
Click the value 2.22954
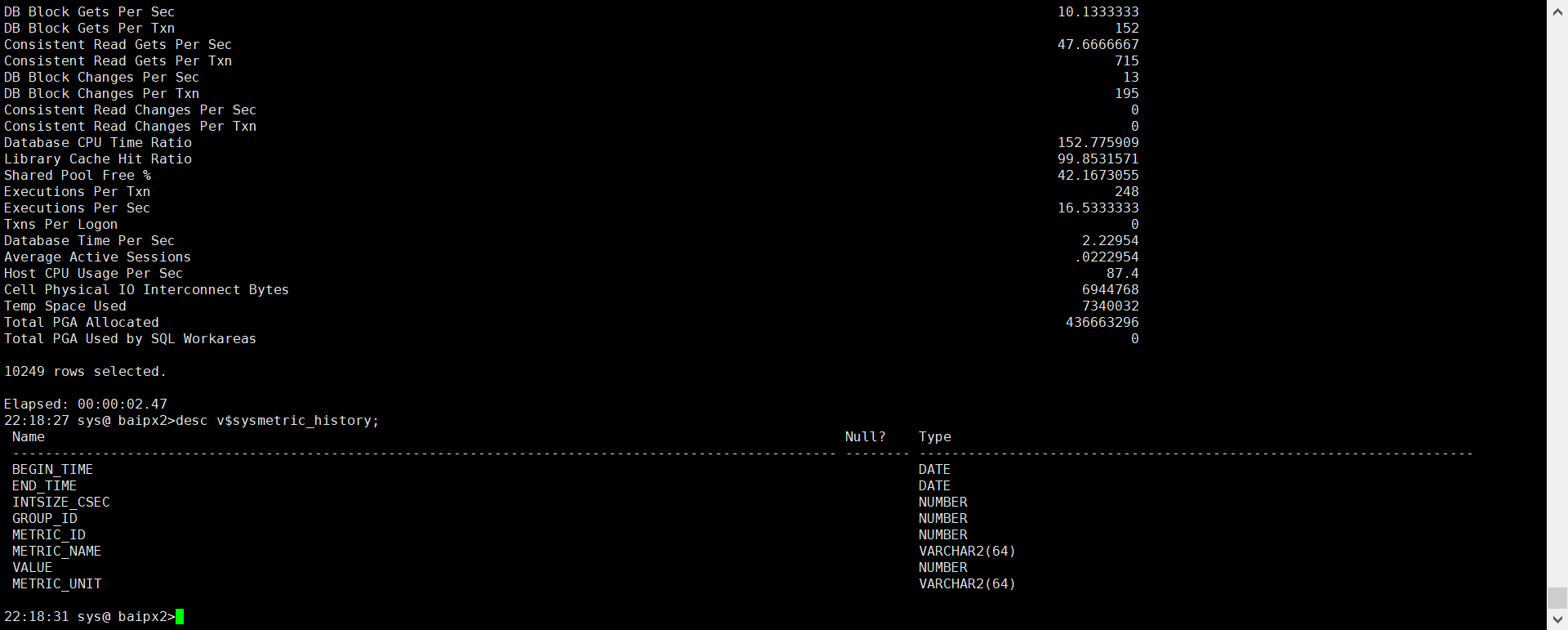pyautogui.click(x=1111, y=241)
